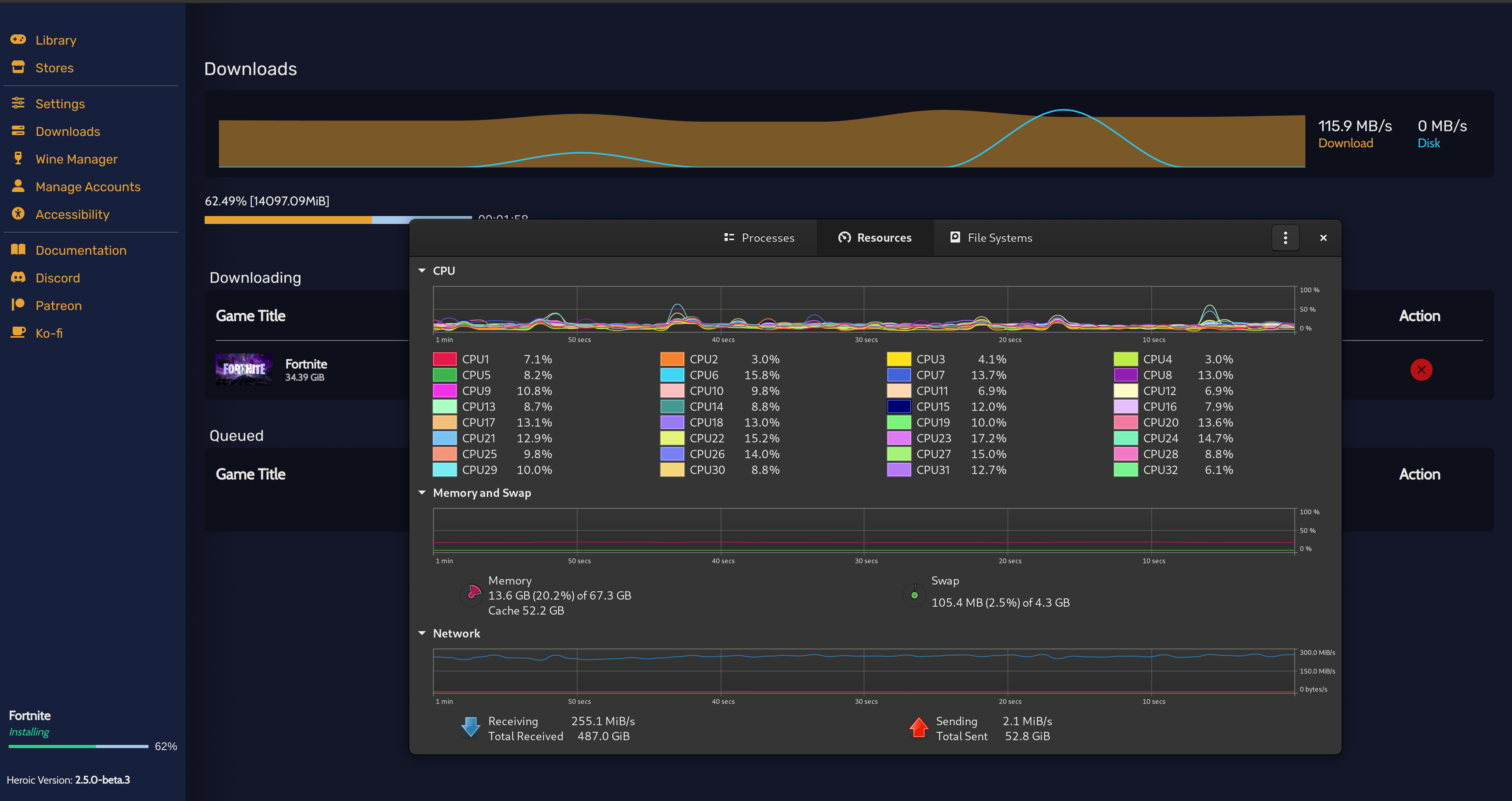Select the Downloads sidebar icon
Screen dimensions: 1512x801
click(x=18, y=131)
